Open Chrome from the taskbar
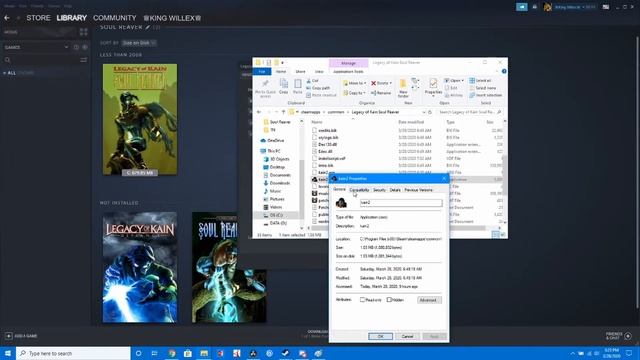 171,353
